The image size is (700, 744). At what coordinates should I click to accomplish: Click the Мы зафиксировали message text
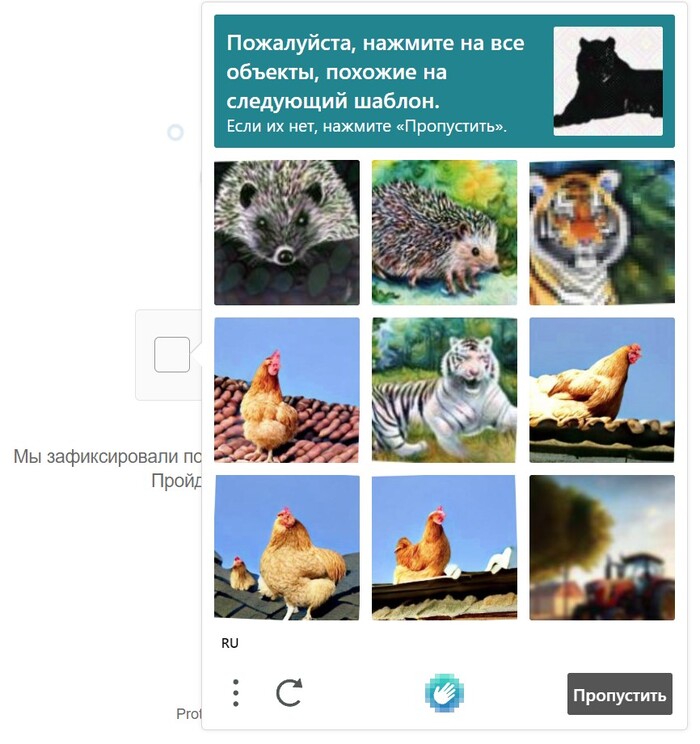click(107, 456)
